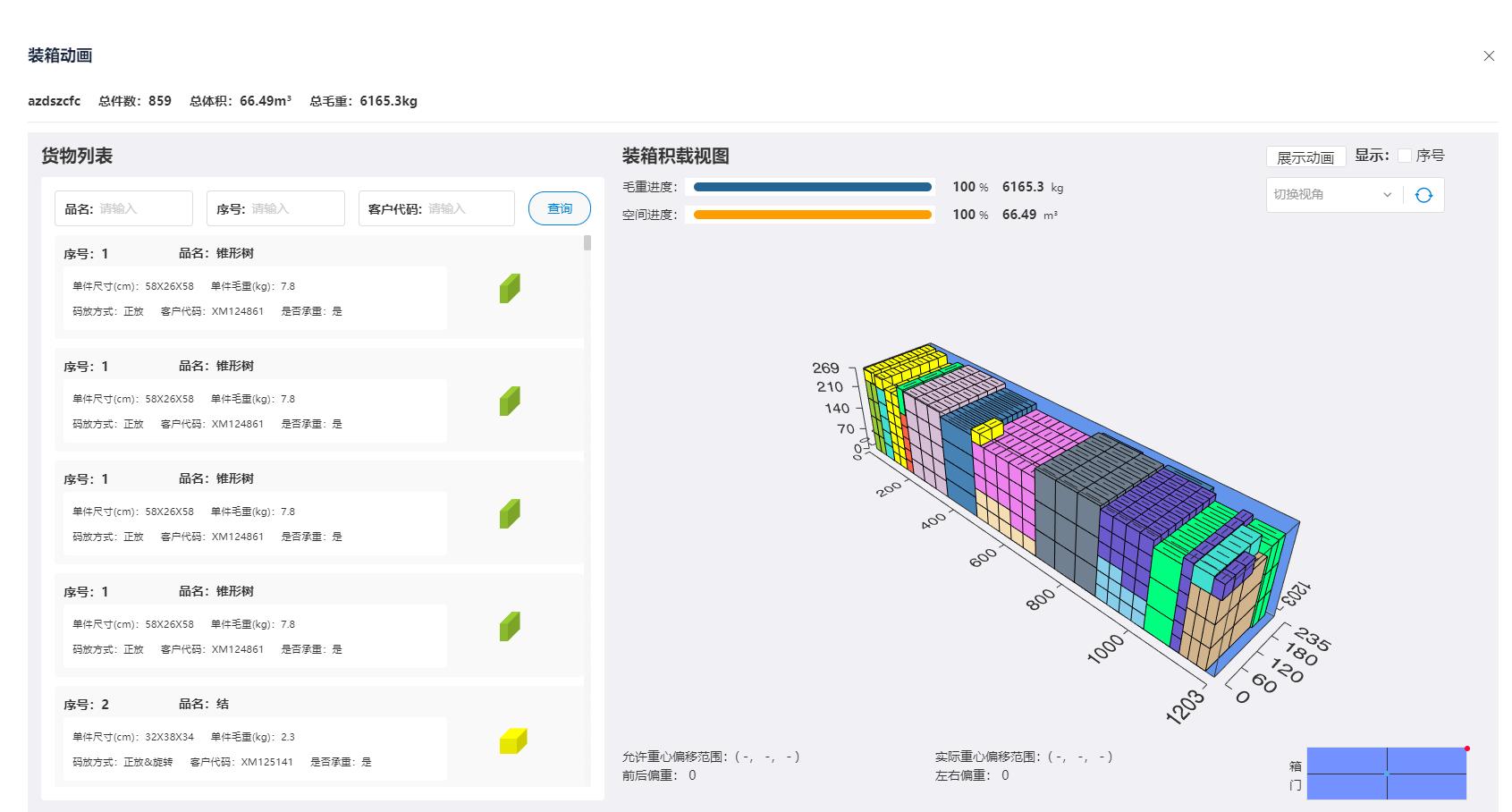This screenshot has height=812, width=1512.
Task: Enable the 序号 display checkbox
Action: coord(1405,154)
